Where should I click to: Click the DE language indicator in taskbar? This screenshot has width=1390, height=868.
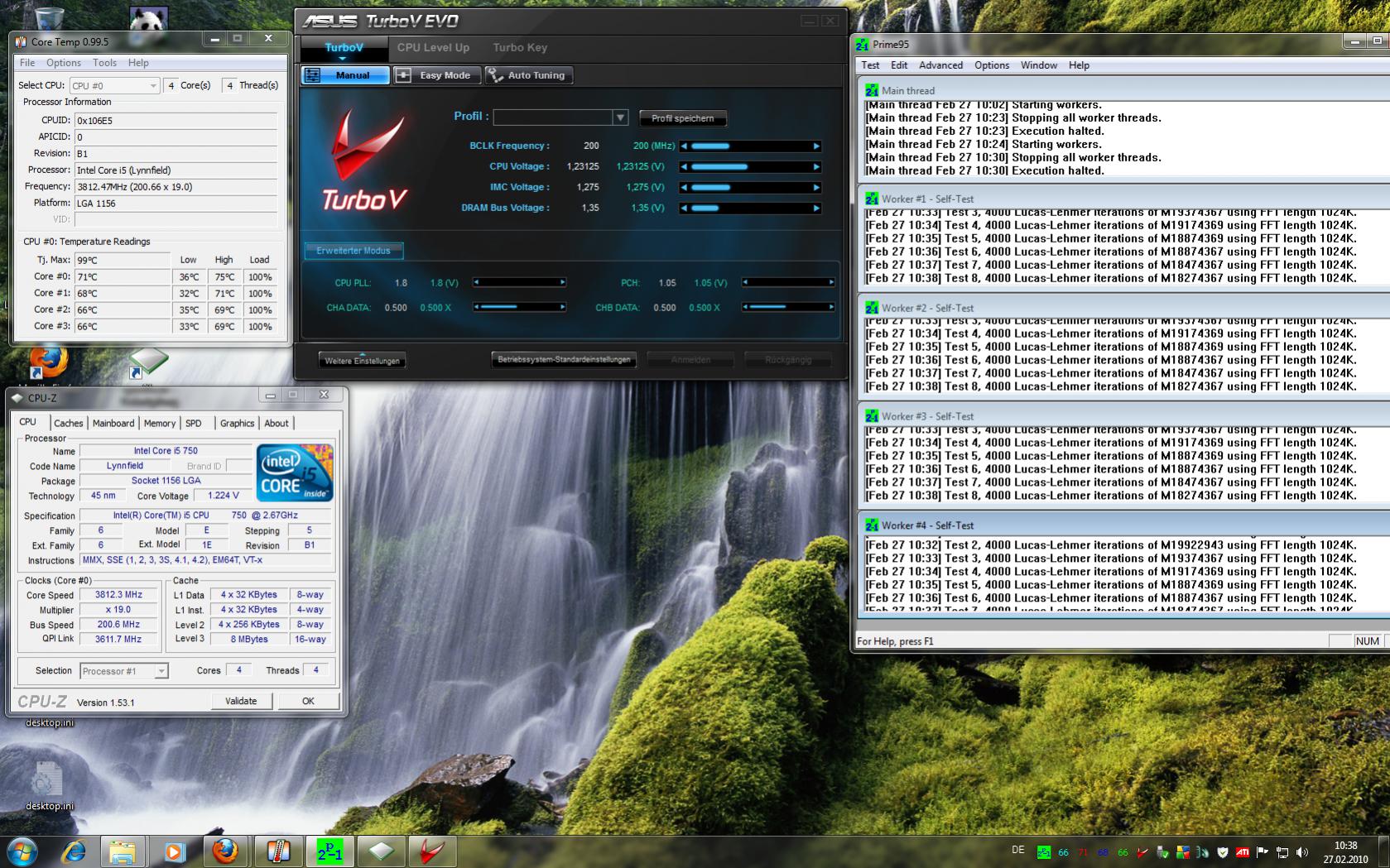pyautogui.click(x=1018, y=850)
